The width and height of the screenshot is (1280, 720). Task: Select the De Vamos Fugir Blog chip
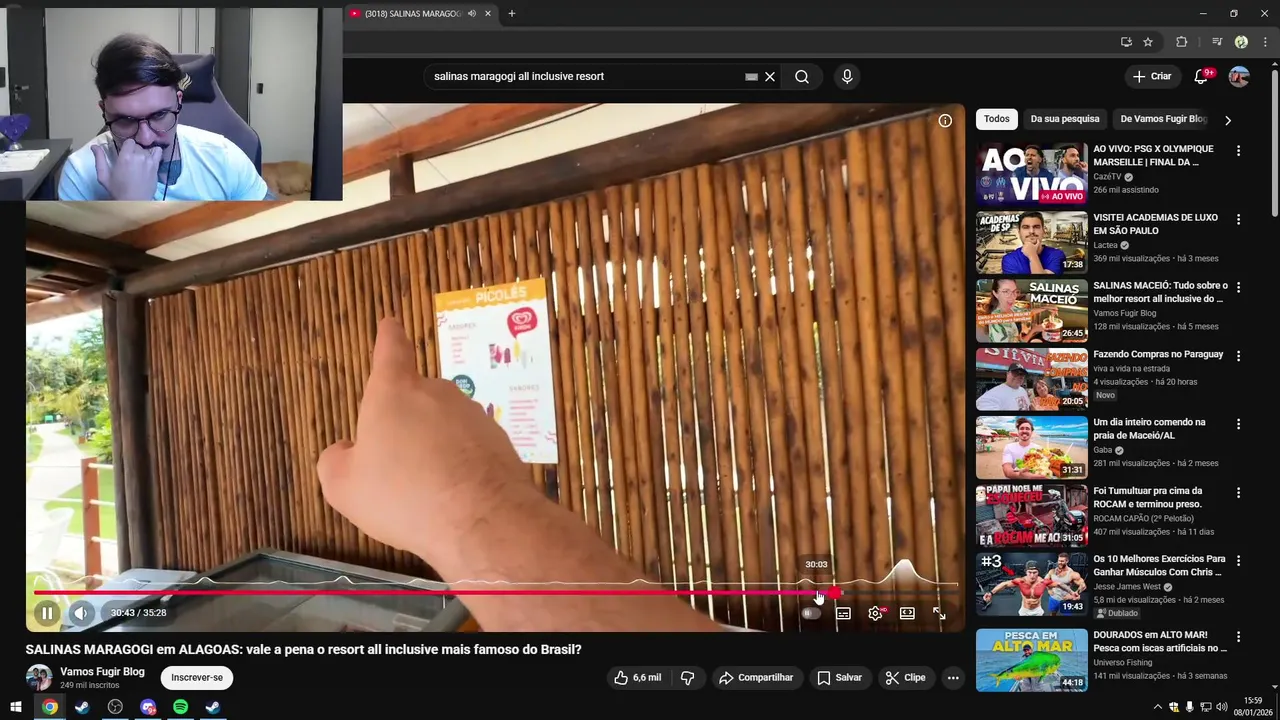[x=1163, y=119]
